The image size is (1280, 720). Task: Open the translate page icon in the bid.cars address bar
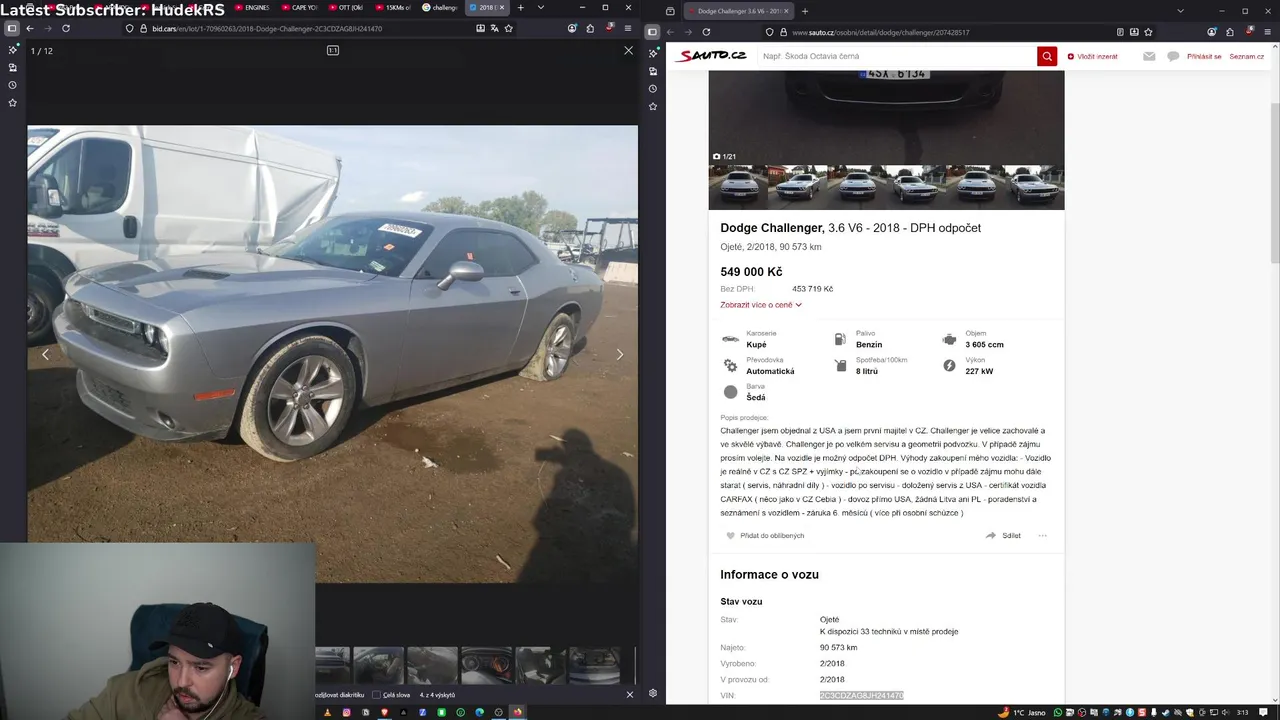[494, 28]
